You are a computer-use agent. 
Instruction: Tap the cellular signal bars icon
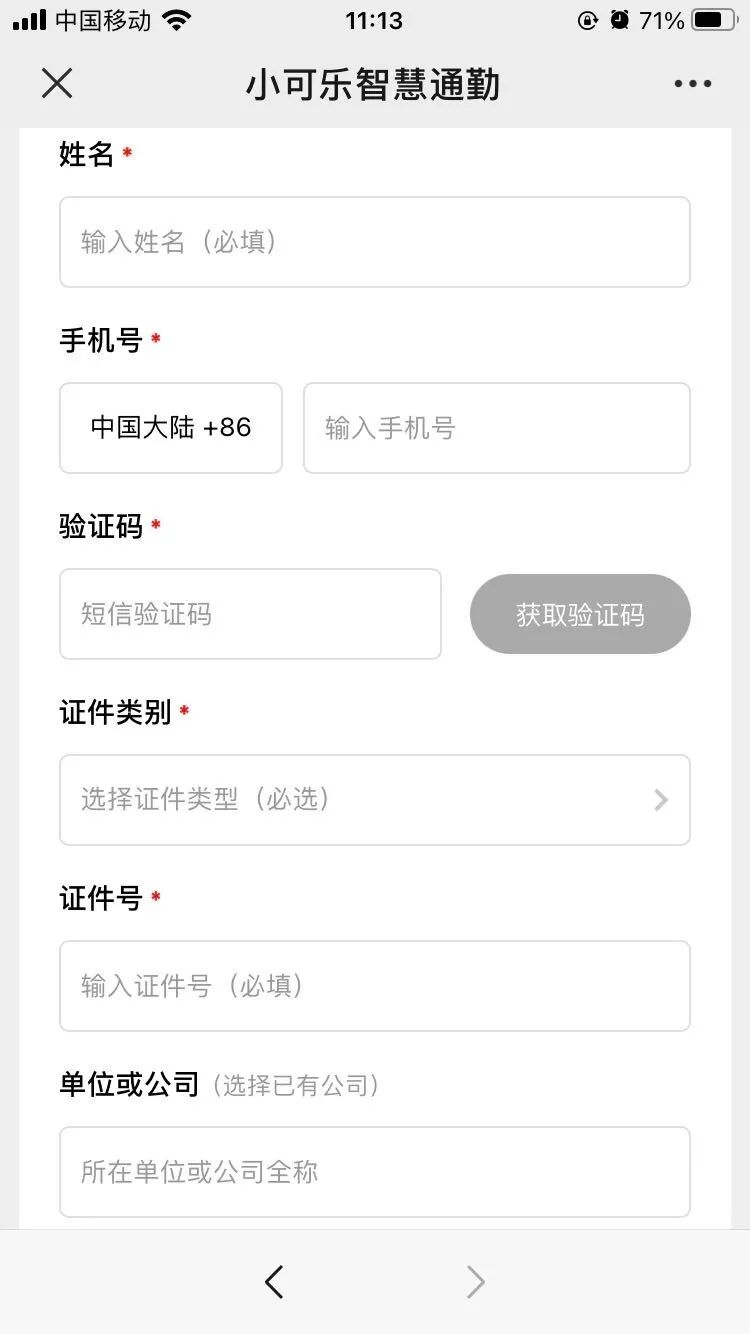[30, 20]
